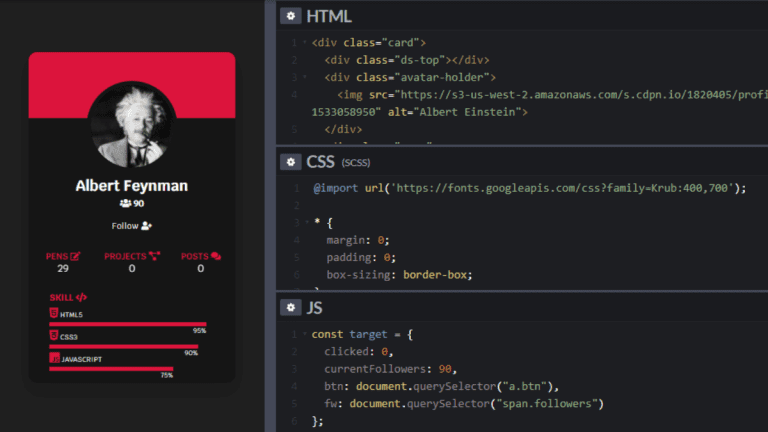Image resolution: width=768 pixels, height=432 pixels.
Task: Place cursor in class="ds-top" HTML line
Action: (407, 60)
